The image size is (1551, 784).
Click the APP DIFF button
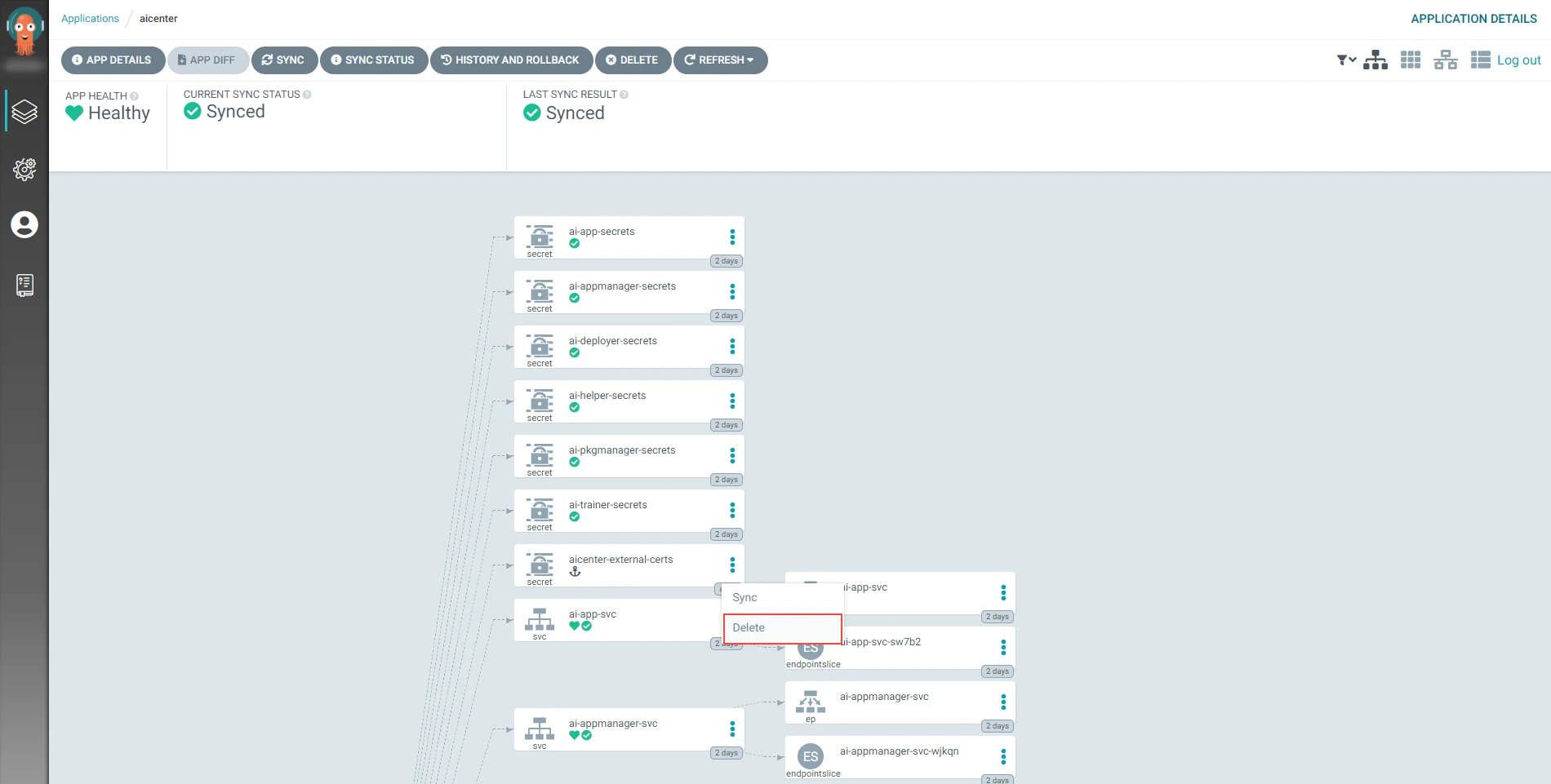pos(207,60)
